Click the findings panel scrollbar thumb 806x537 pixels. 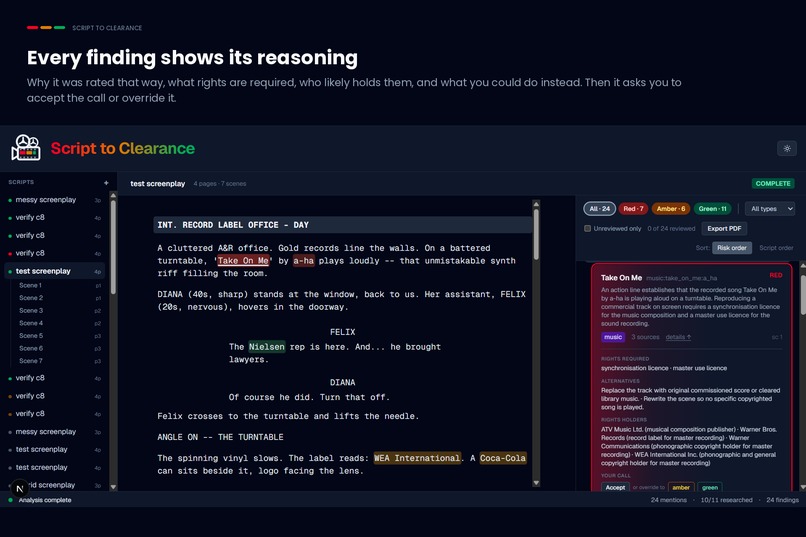(802, 295)
